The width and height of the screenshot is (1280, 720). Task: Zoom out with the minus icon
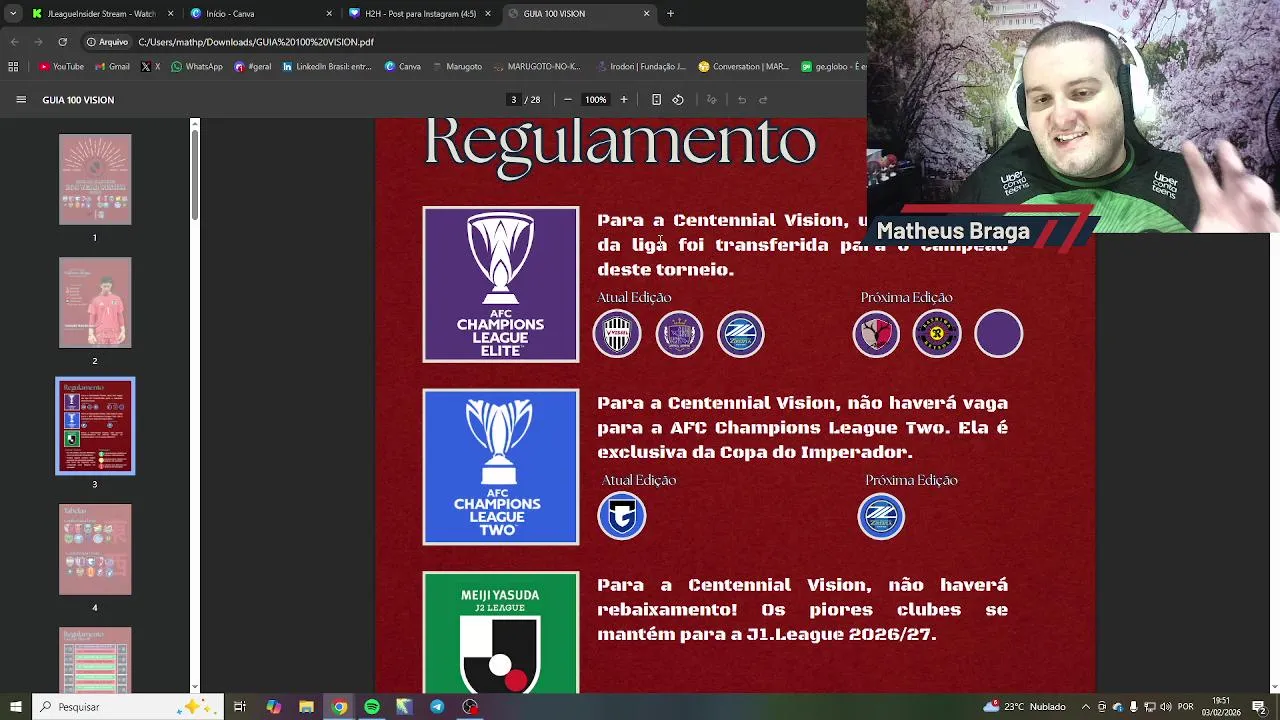[568, 100]
